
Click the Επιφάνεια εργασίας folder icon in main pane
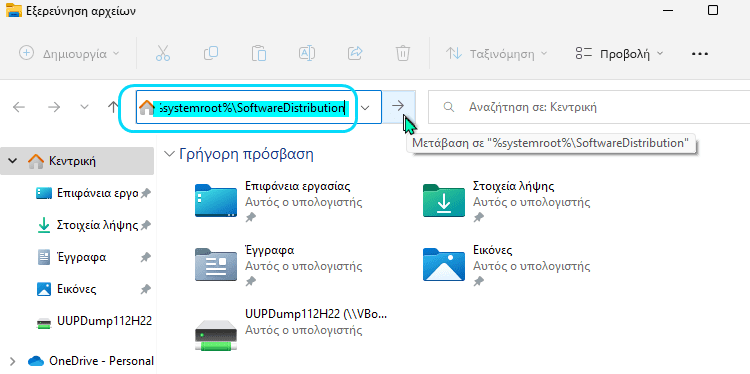[x=216, y=200]
